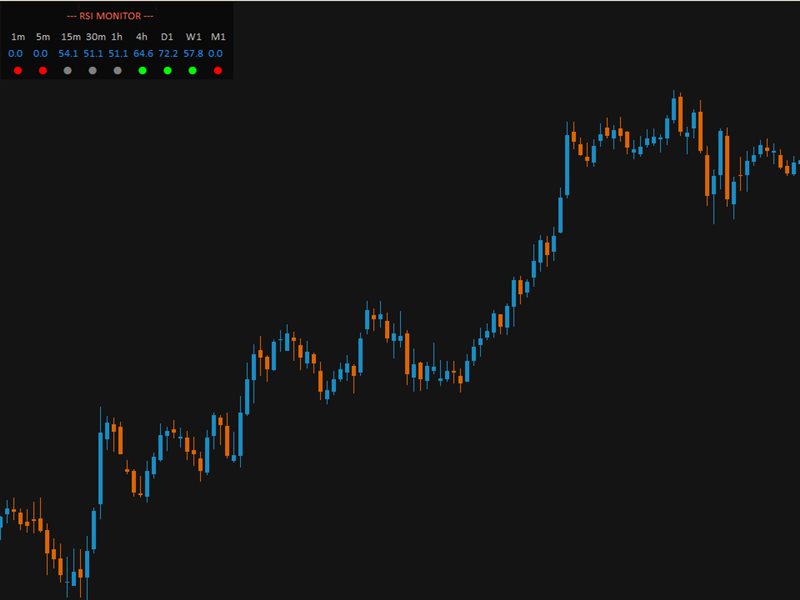800x600 pixels.
Task: Click the gray status dot under 1h
Action: 117,70
